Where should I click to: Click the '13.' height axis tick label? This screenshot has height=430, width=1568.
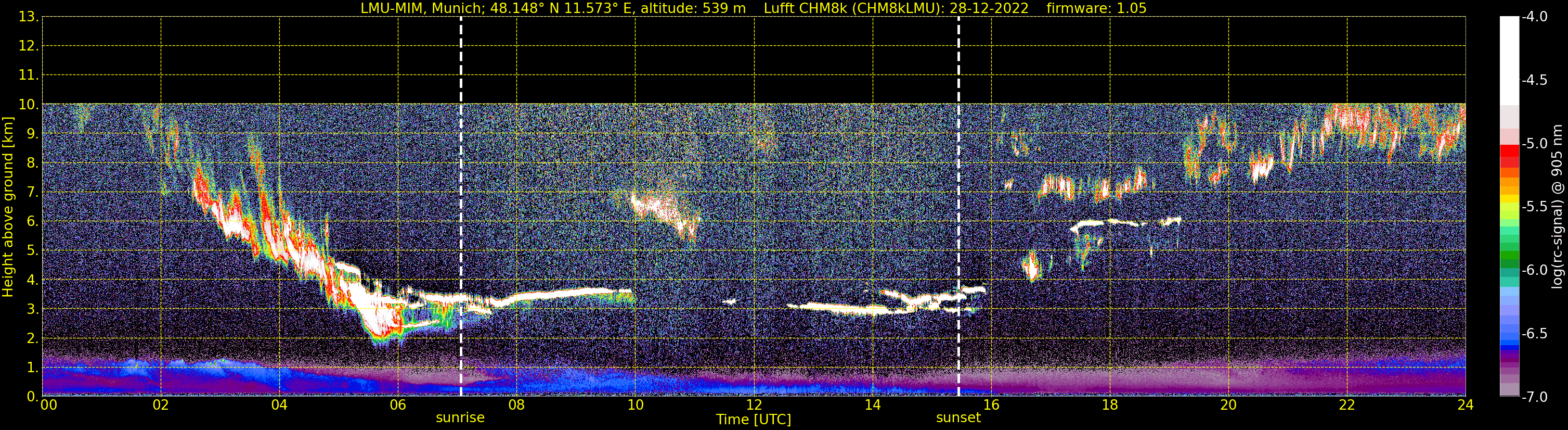(29, 17)
